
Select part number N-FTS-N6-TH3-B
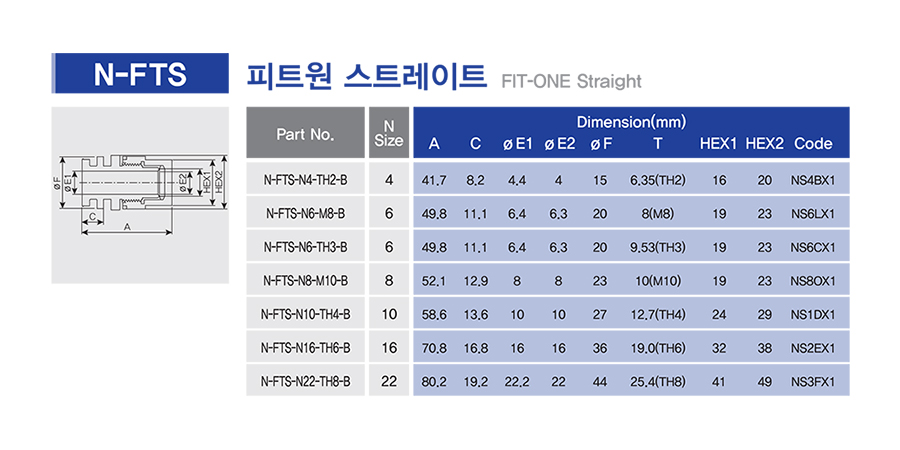click(305, 247)
